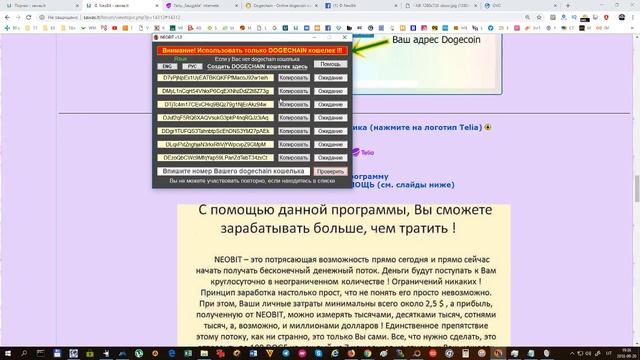
Task: Open Firefox from the taskbar
Action: point(351,353)
